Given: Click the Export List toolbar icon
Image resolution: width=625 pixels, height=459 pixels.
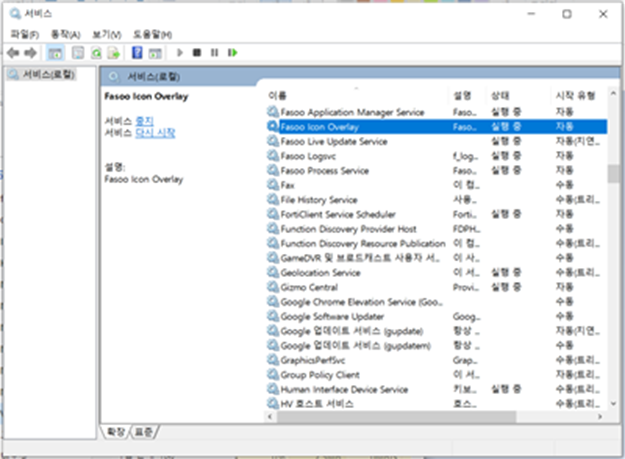Looking at the screenshot, I should 115,52.
